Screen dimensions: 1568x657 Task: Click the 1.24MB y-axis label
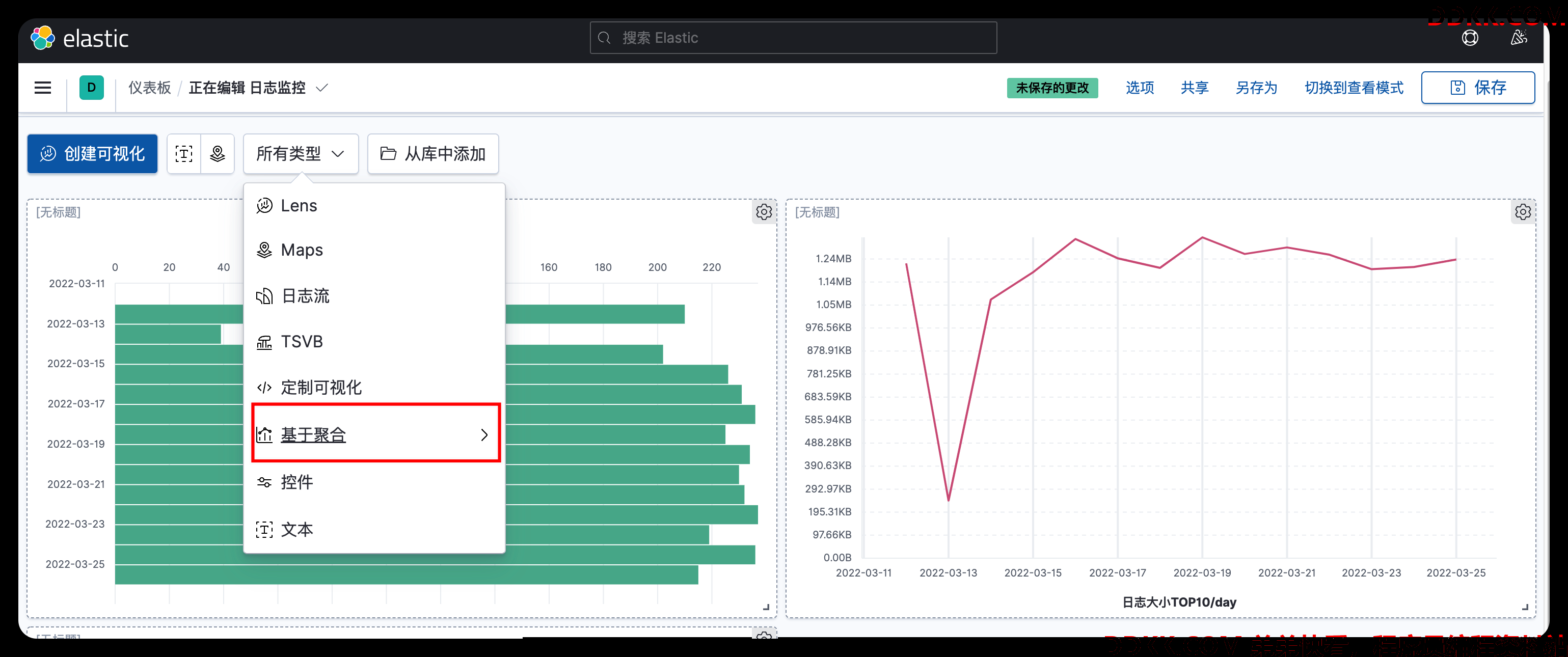833,259
